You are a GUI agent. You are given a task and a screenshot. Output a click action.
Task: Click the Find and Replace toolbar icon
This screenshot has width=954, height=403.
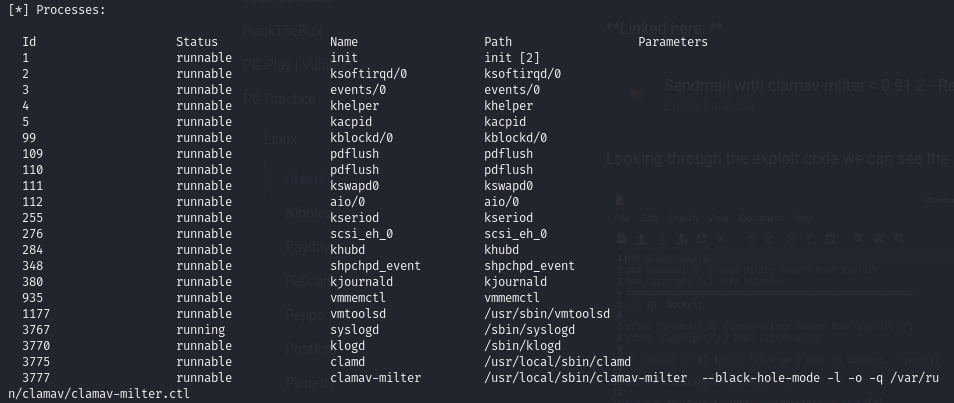coord(878,239)
